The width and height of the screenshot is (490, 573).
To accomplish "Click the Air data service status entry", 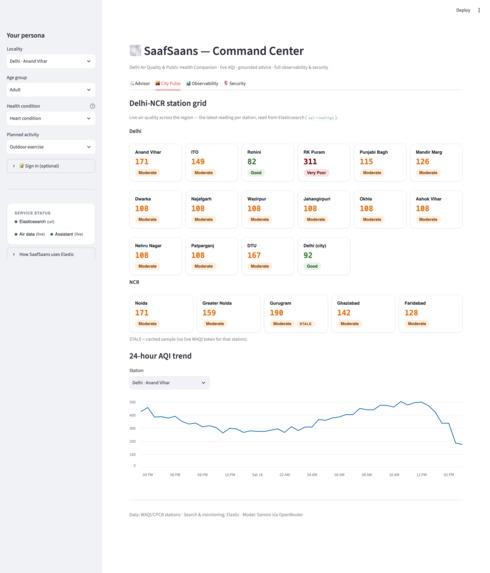I will point(30,234).
